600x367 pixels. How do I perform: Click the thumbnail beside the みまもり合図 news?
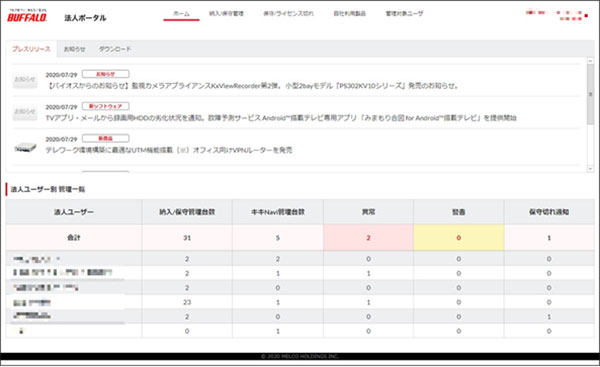pyautogui.click(x=25, y=112)
